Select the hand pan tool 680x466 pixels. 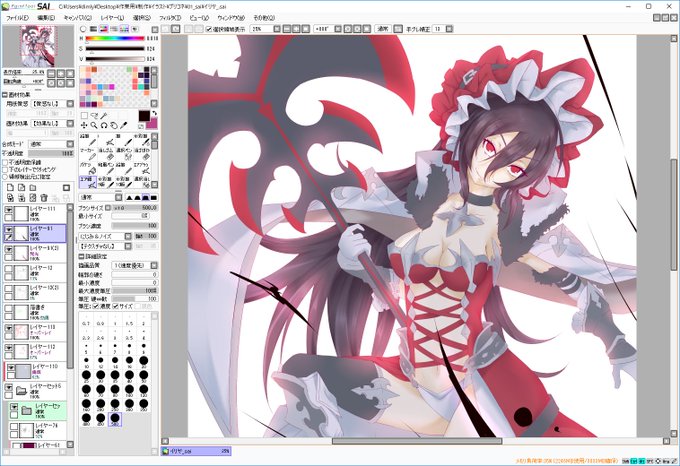114,125
